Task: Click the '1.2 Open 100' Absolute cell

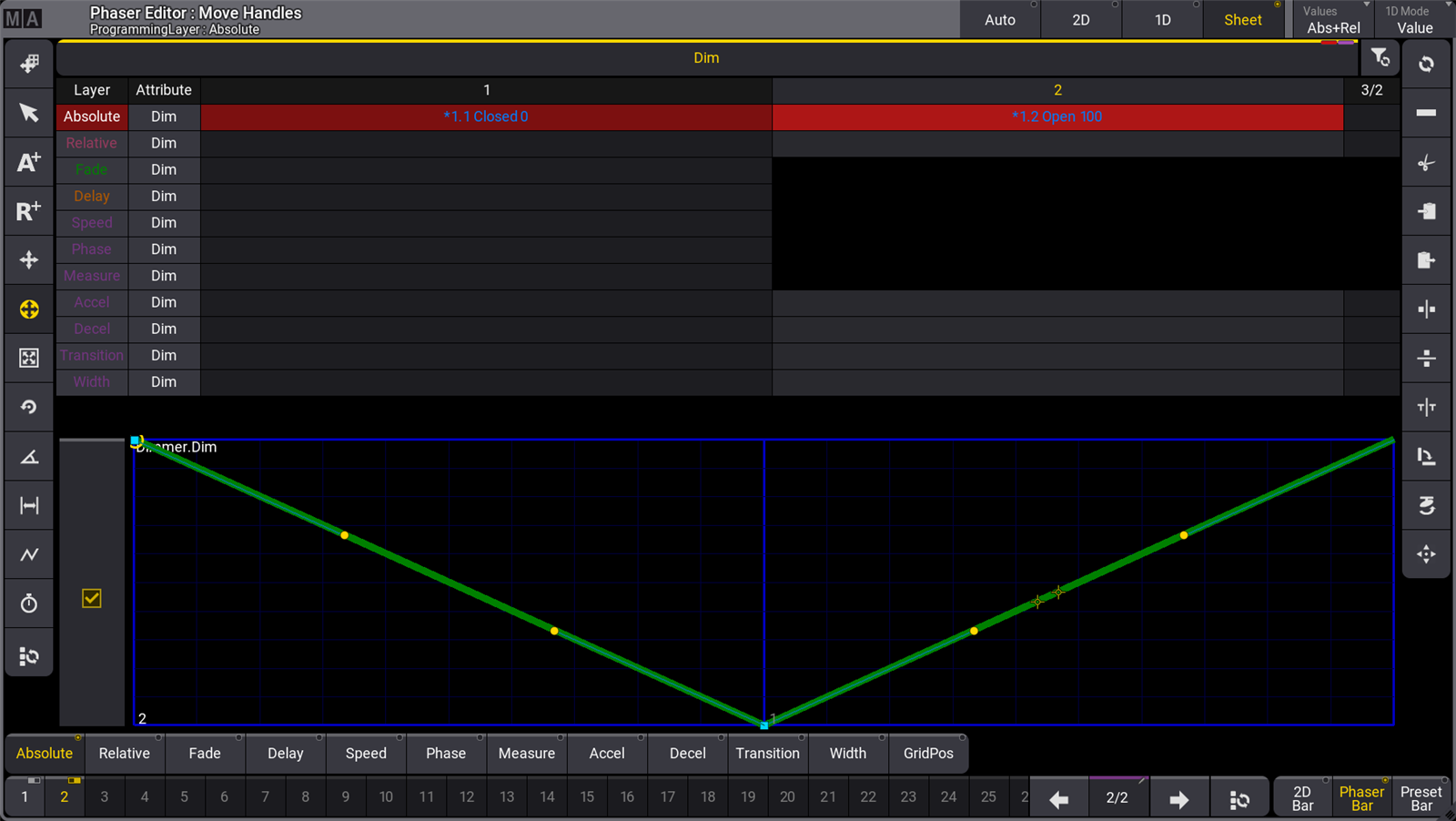Action: pos(1057,117)
